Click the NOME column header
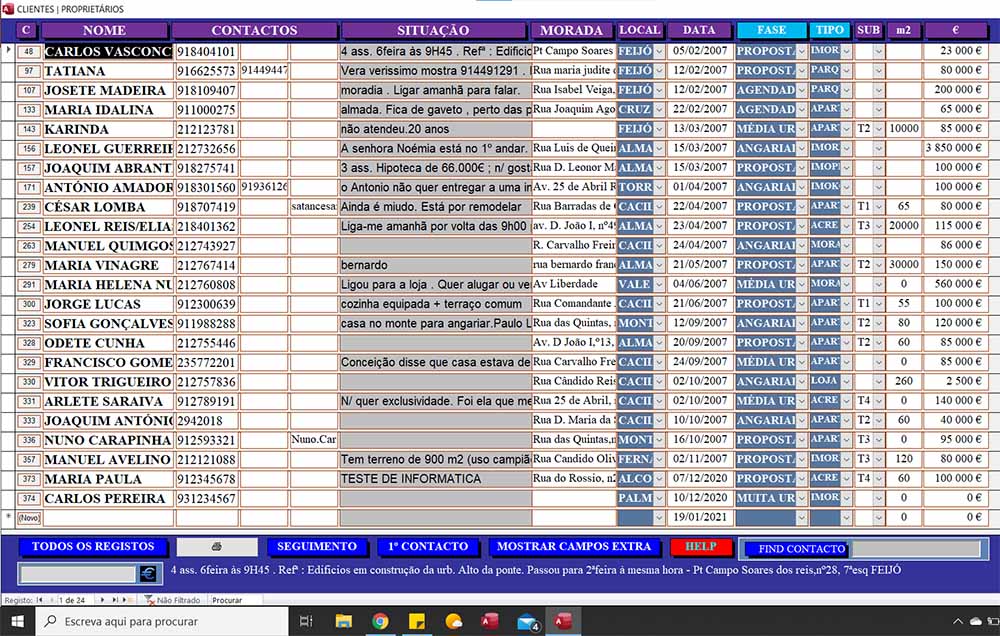 point(105,30)
